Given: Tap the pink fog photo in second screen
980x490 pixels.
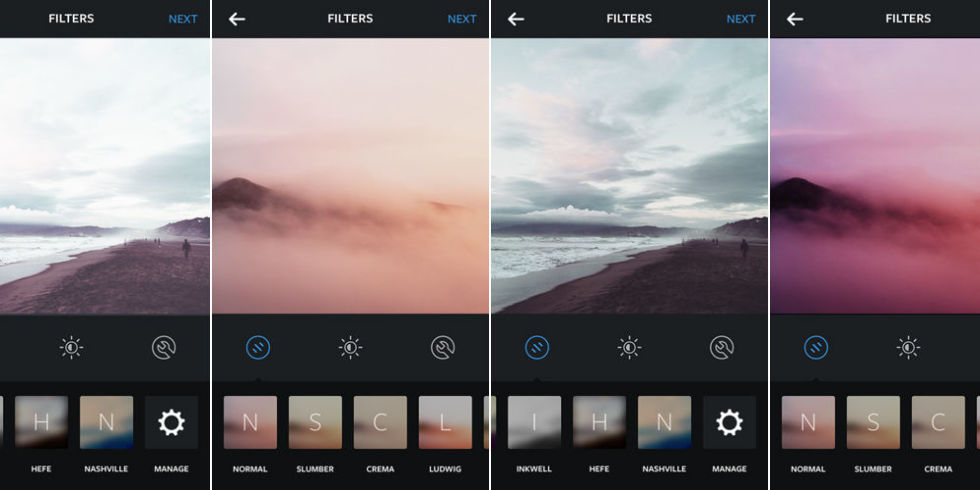Looking at the screenshot, I should coord(351,176).
